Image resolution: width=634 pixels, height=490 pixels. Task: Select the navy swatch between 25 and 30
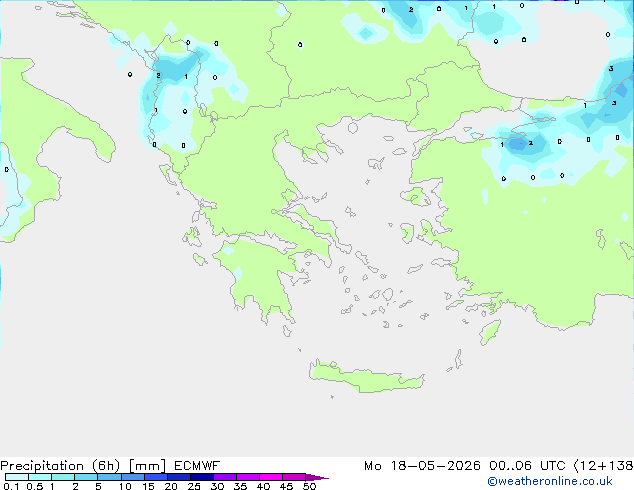tap(202, 477)
